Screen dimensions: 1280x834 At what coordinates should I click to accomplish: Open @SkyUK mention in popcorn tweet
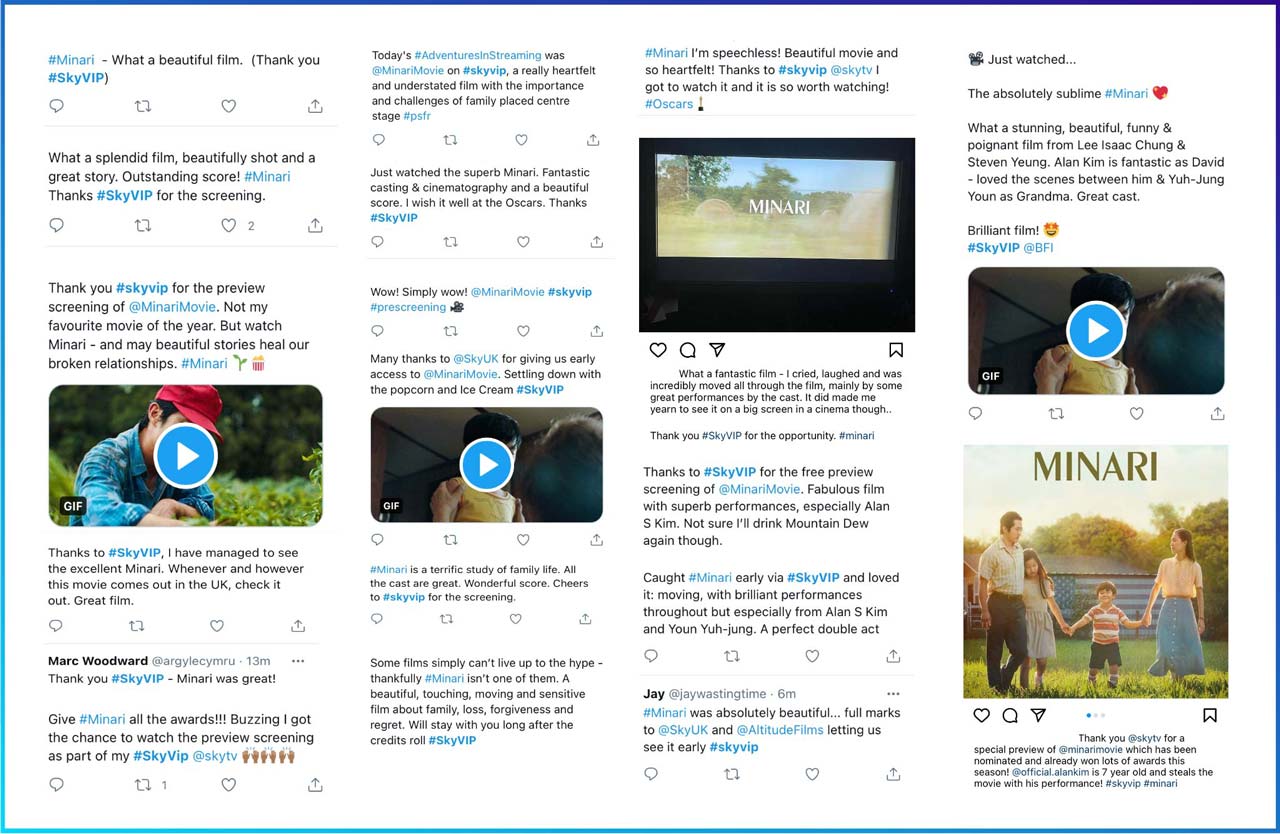(476, 359)
